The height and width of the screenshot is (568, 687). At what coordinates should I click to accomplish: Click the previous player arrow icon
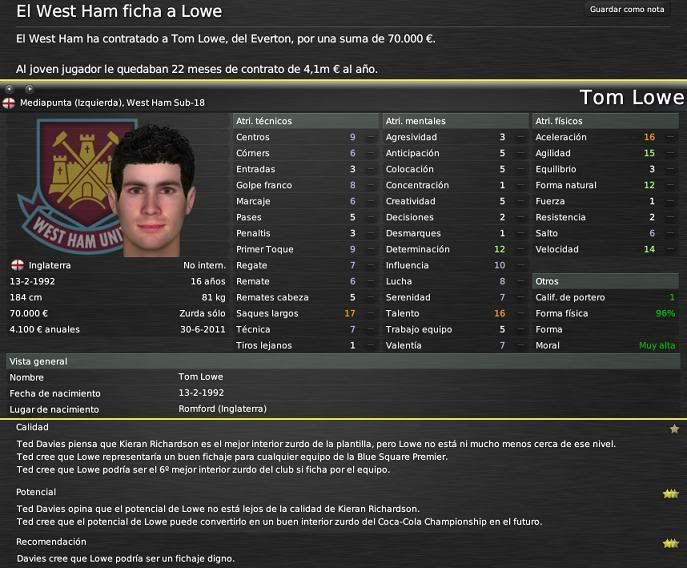[9, 89]
